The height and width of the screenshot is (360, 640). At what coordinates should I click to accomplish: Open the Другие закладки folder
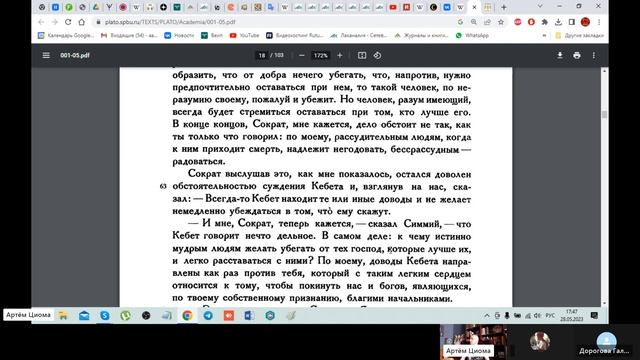pos(579,36)
